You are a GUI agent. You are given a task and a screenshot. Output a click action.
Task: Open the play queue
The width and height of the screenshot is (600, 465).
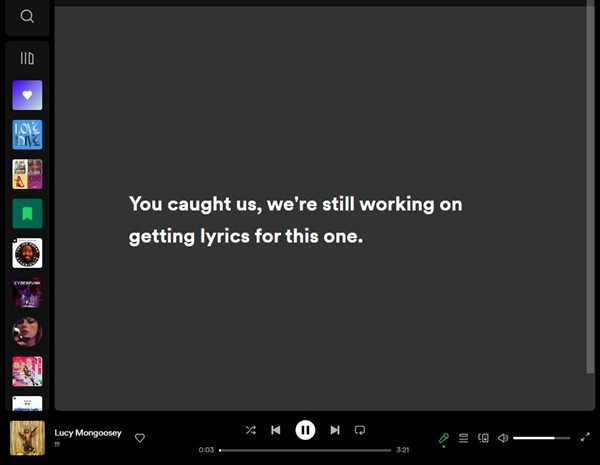[463, 438]
